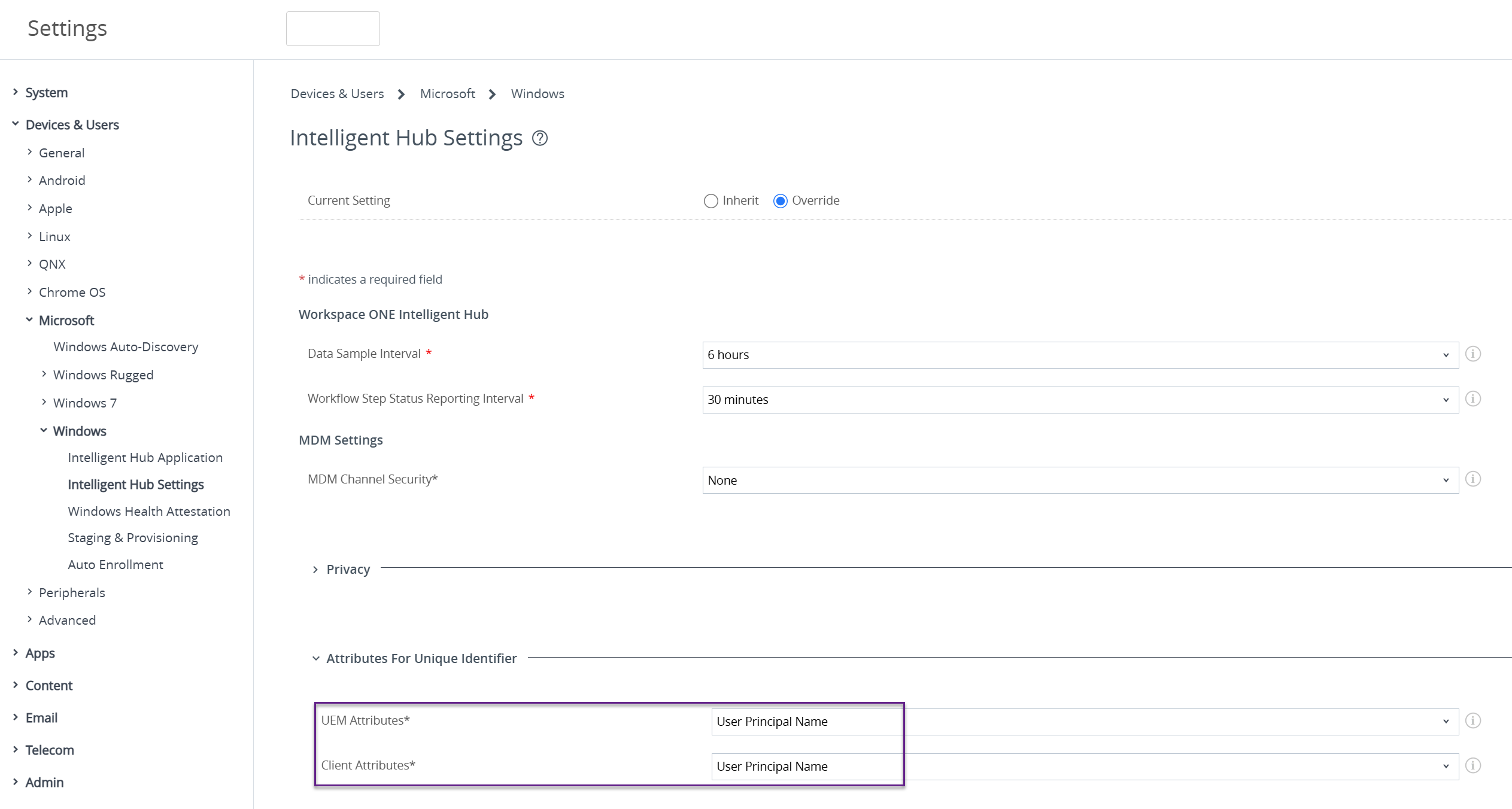Click the help icon beside Intelligent Hub Settings
The height and width of the screenshot is (809, 1512).
point(539,138)
